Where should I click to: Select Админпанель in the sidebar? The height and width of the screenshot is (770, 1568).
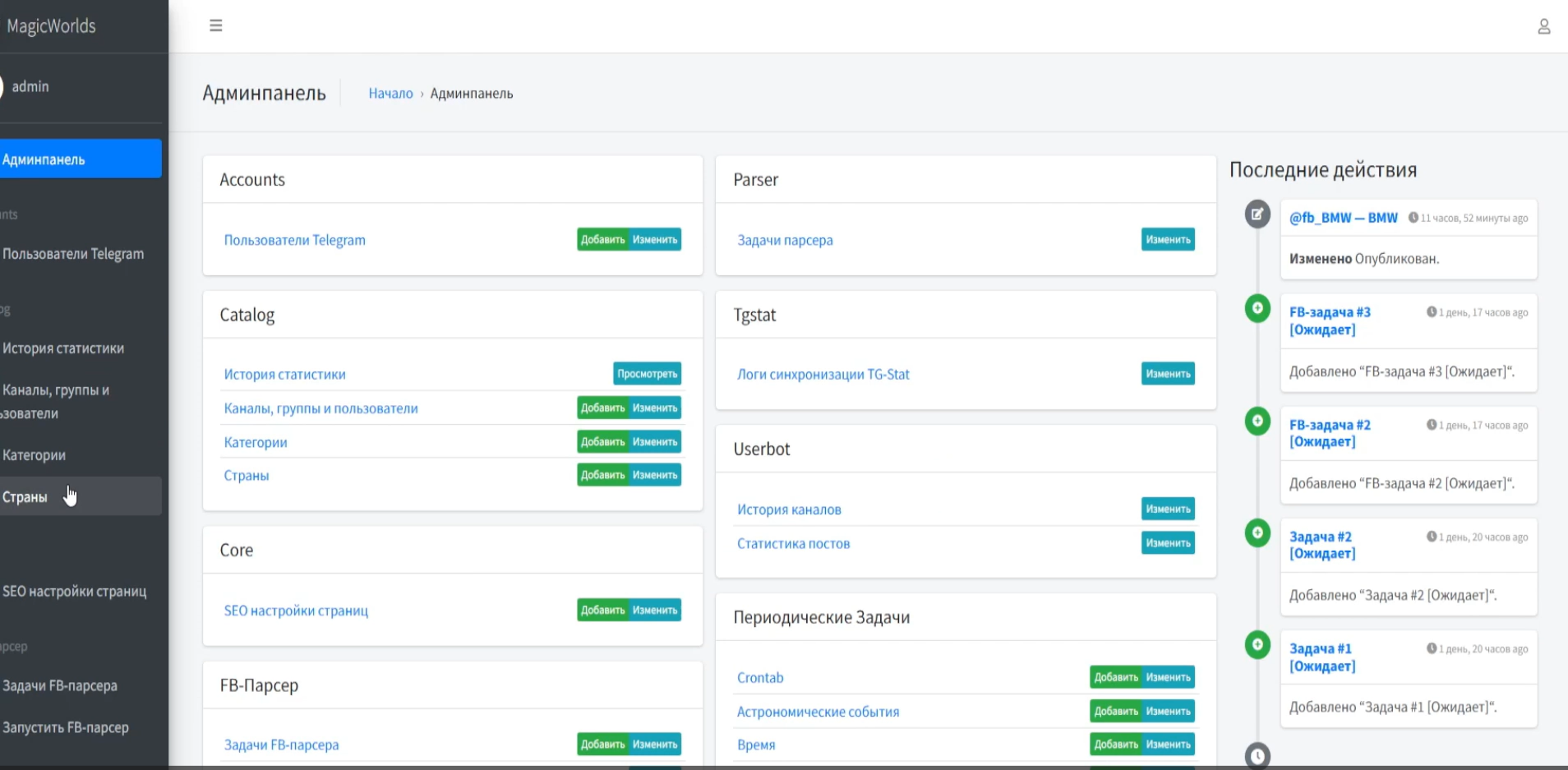click(81, 159)
